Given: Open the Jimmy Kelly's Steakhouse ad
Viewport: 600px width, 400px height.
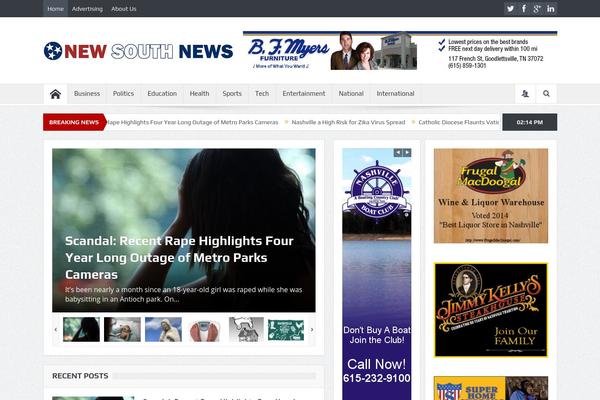Looking at the screenshot, I should [x=491, y=310].
